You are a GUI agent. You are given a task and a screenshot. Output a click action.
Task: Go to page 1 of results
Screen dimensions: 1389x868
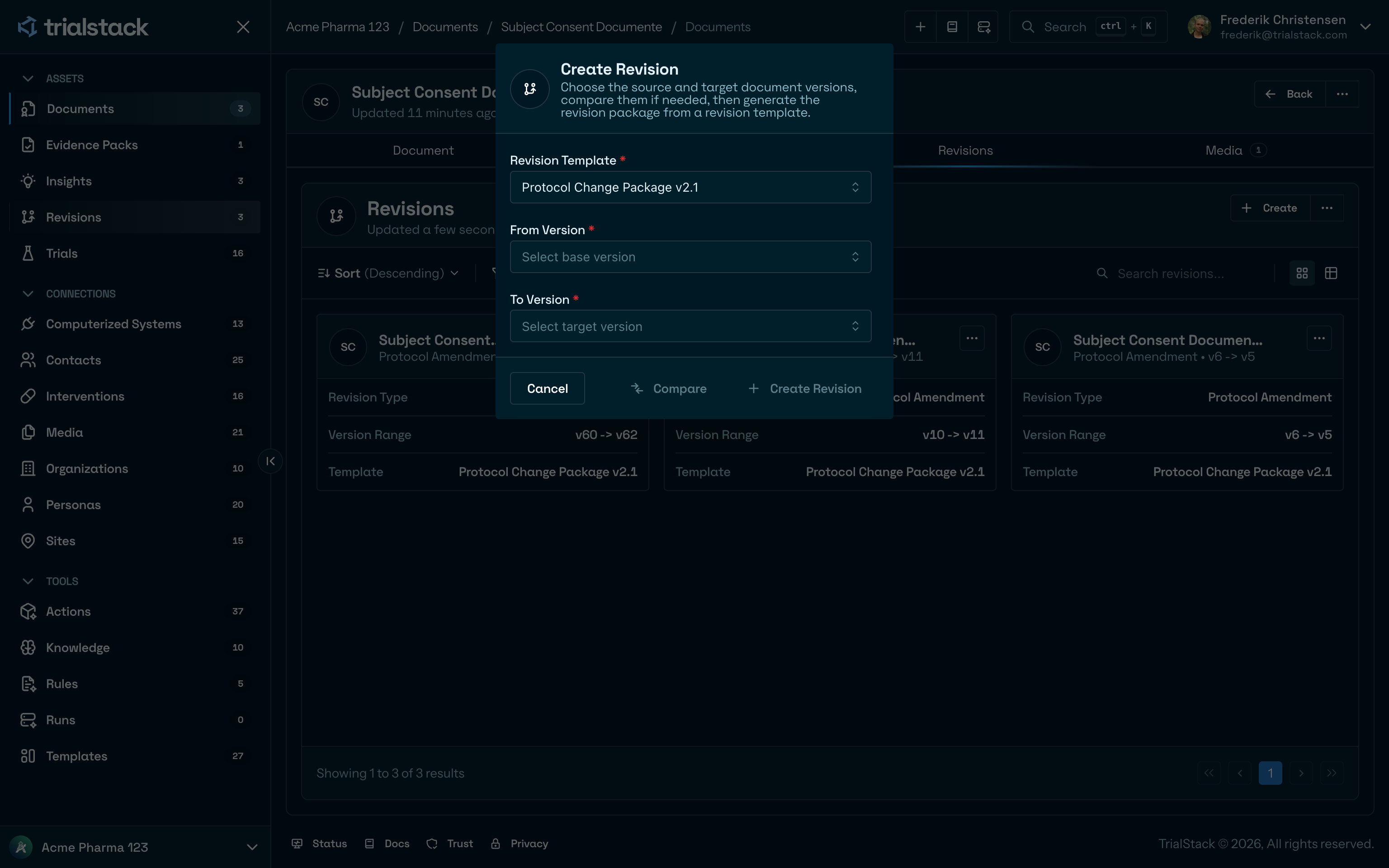pos(1270,773)
